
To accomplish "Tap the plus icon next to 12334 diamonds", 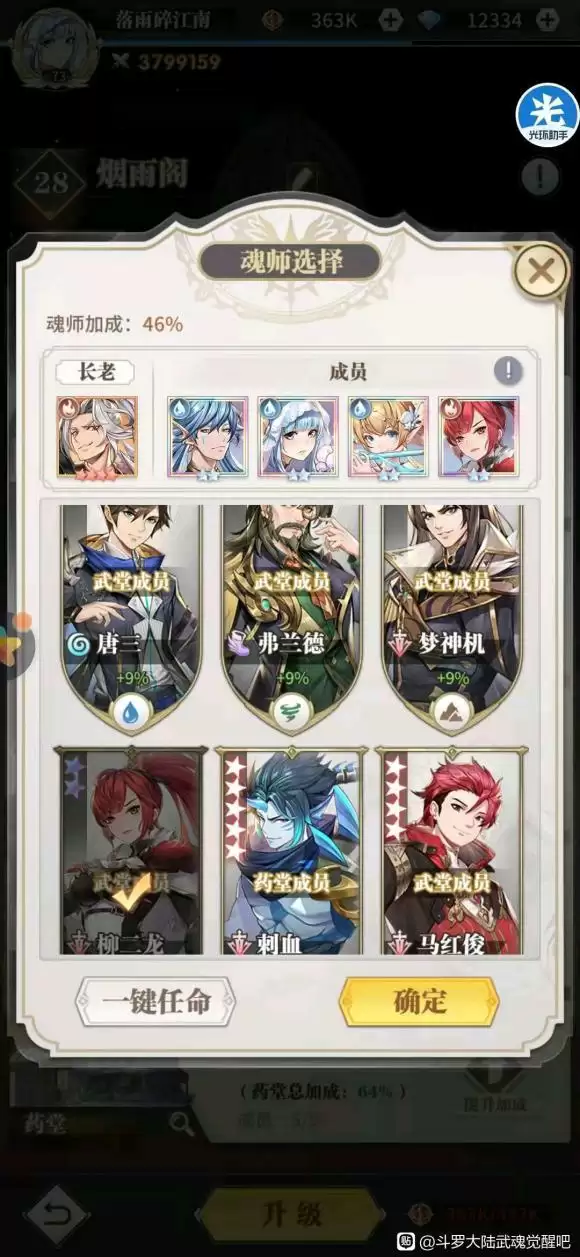I will (548, 20).
